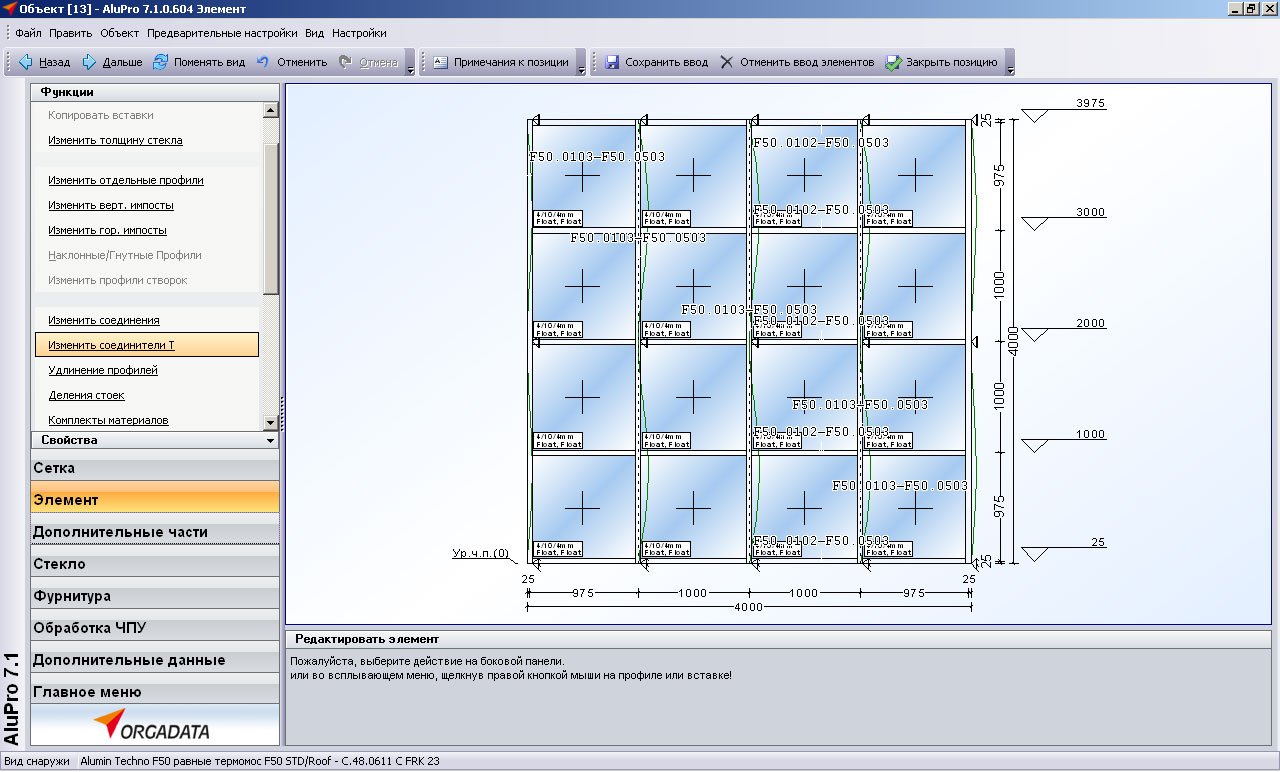Open the Предварительные настройки menu
The width and height of the screenshot is (1280, 772).
[221, 33]
